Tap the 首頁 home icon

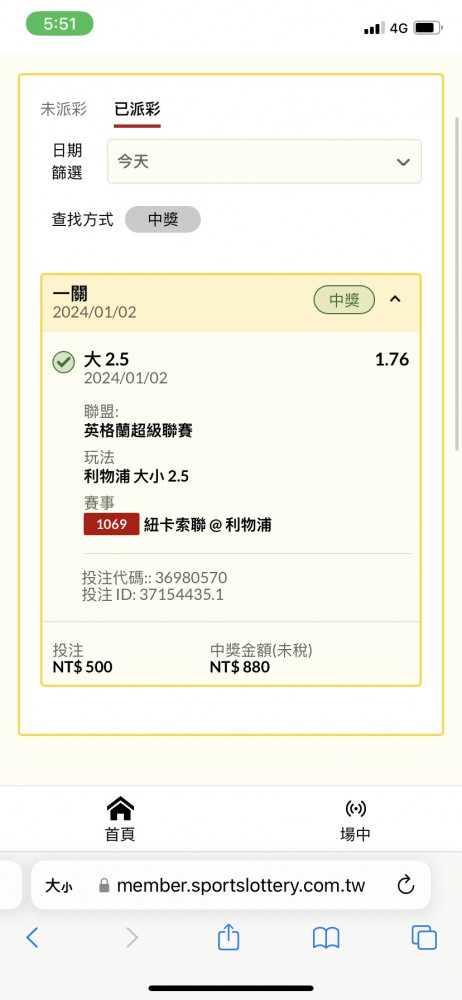(120, 808)
